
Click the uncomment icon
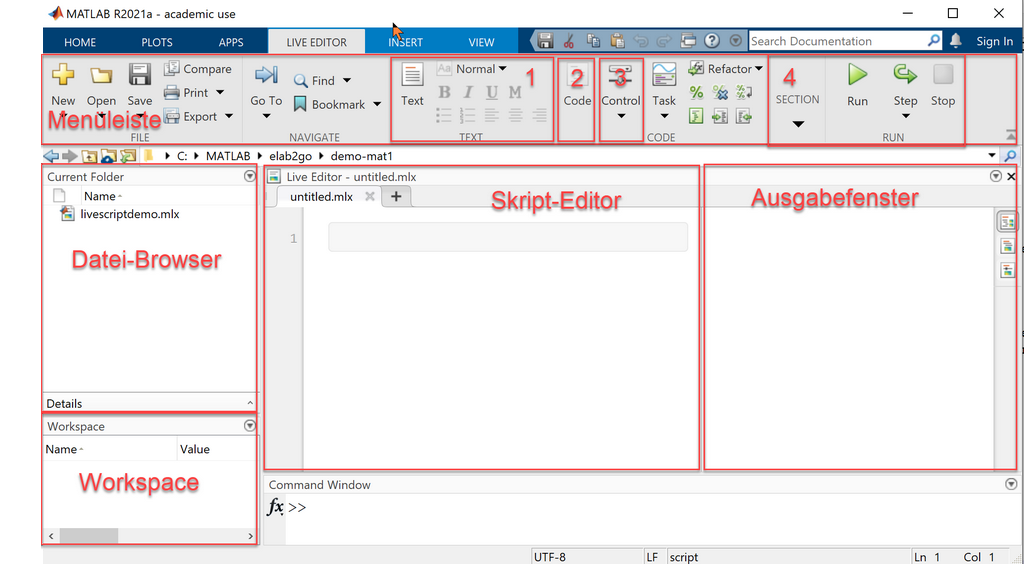point(720,93)
